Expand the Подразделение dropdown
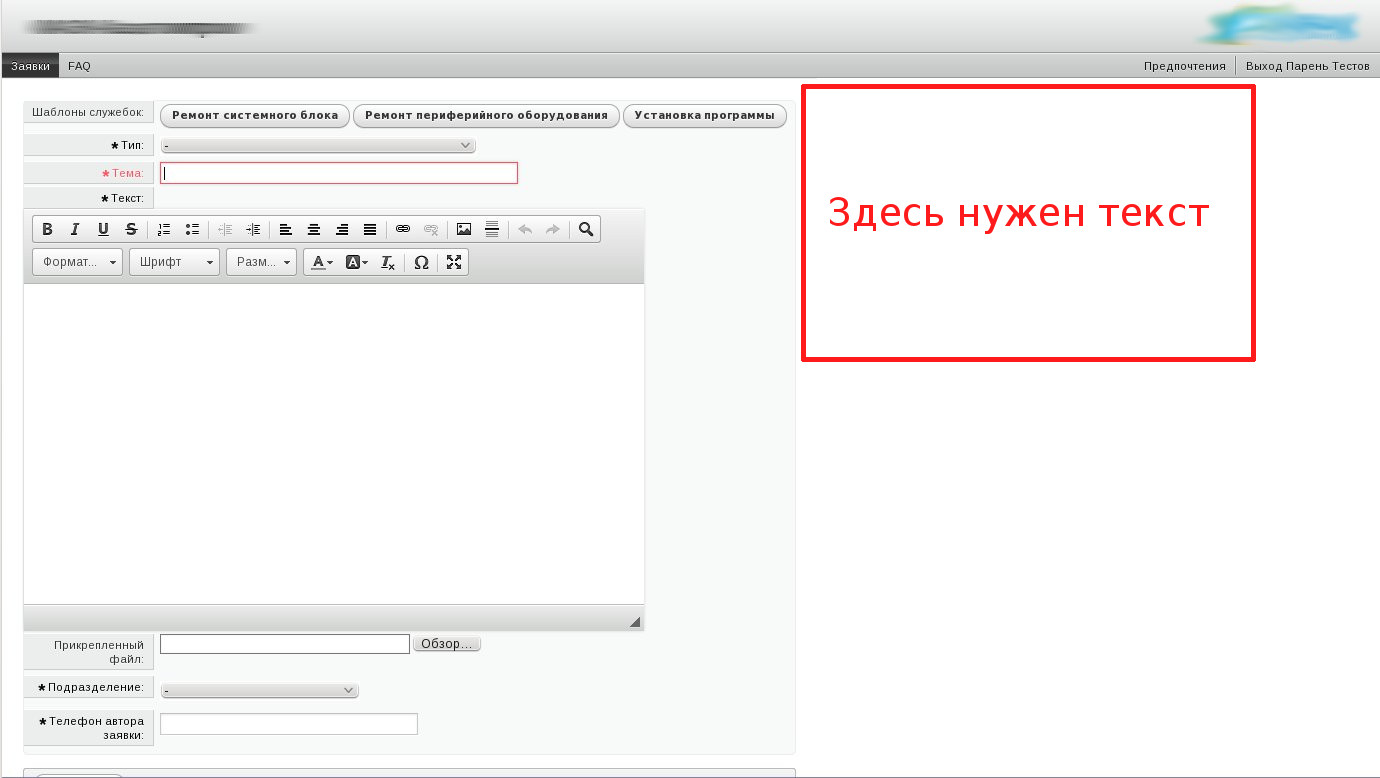This screenshot has height=778, width=1380. 259,690
